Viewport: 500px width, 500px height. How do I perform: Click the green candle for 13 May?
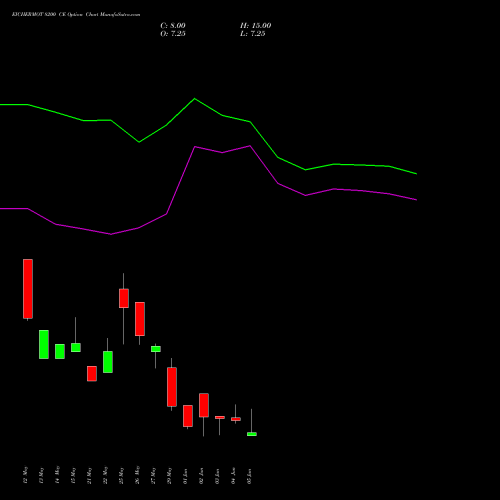(44, 344)
